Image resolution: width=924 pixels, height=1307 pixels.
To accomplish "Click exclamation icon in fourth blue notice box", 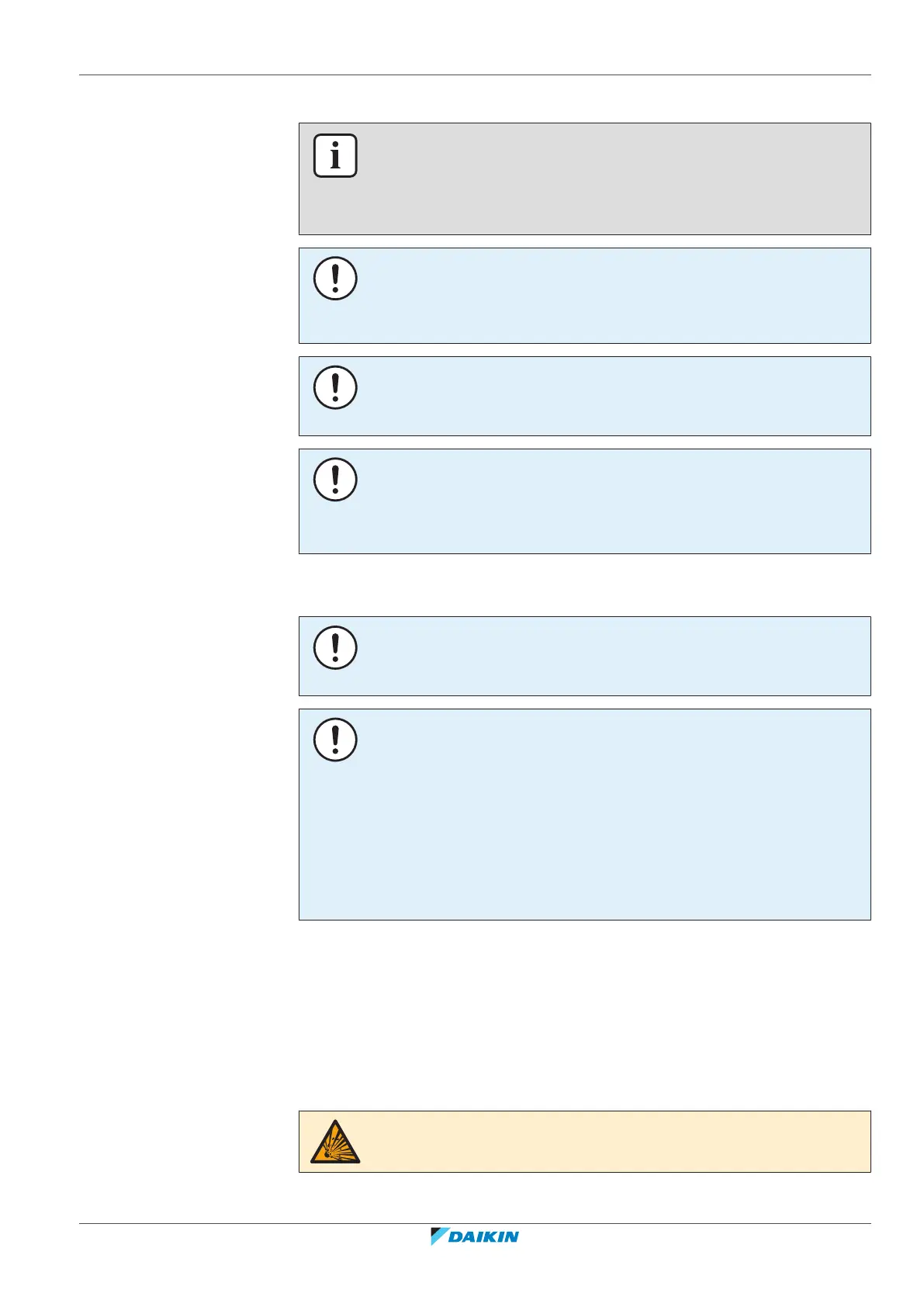I will [335, 647].
